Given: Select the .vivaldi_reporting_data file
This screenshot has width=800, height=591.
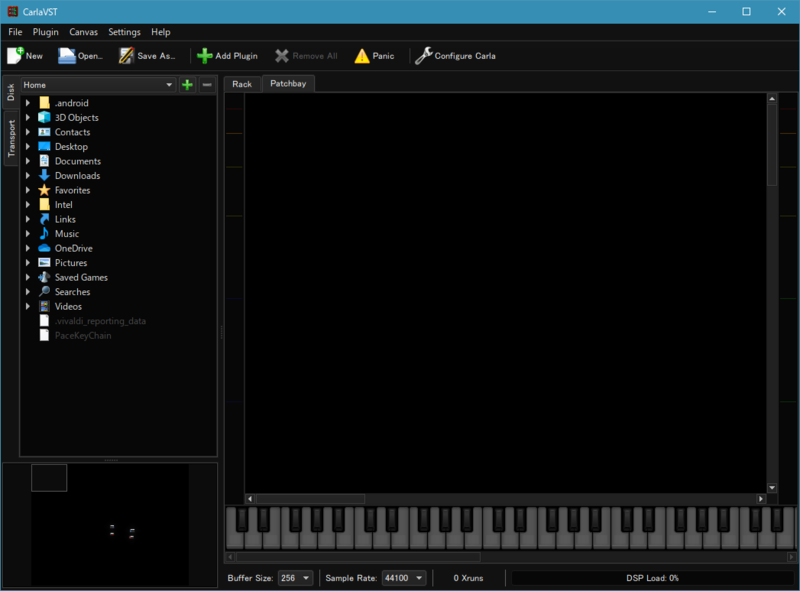Looking at the screenshot, I should [101, 321].
